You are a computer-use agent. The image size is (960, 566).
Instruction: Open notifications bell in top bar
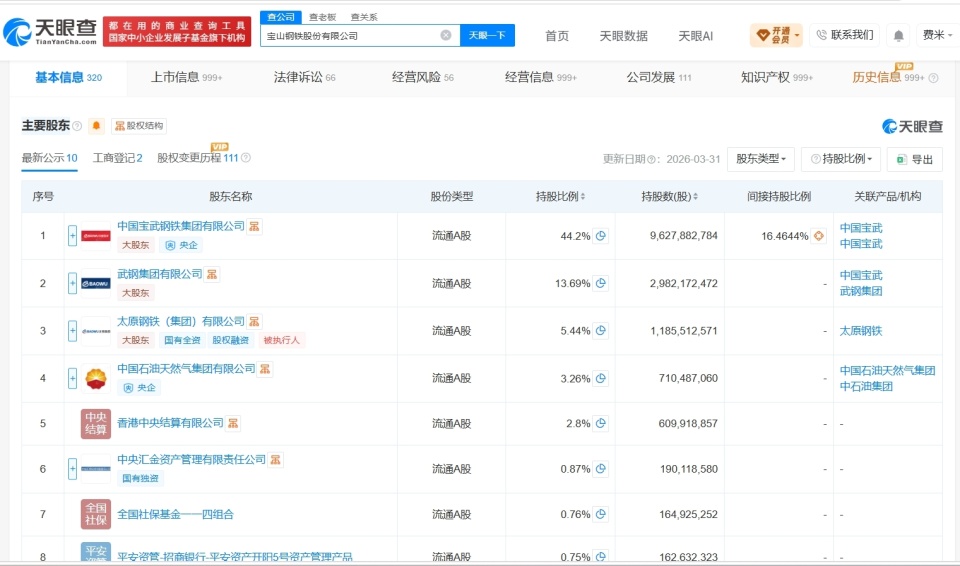[898, 36]
